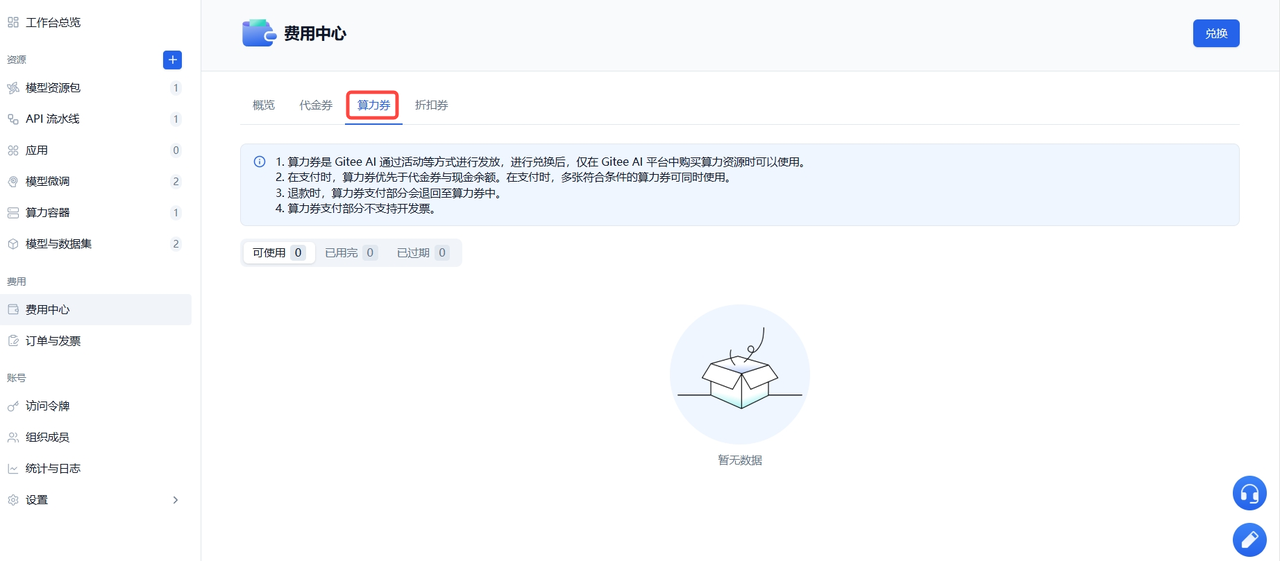Image resolution: width=1280 pixels, height=561 pixels.
Task: Click the 模型资源包 sidebar icon
Action: (13, 88)
